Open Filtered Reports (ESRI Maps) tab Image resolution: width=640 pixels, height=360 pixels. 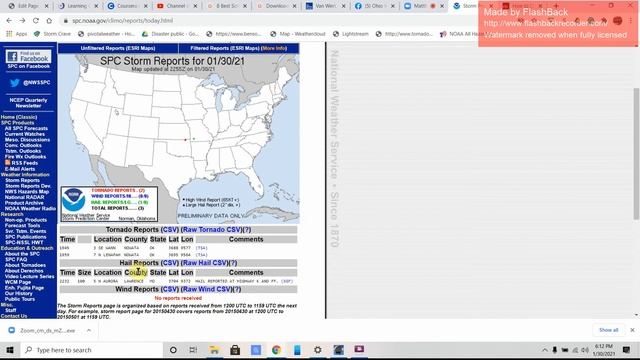pos(239,48)
